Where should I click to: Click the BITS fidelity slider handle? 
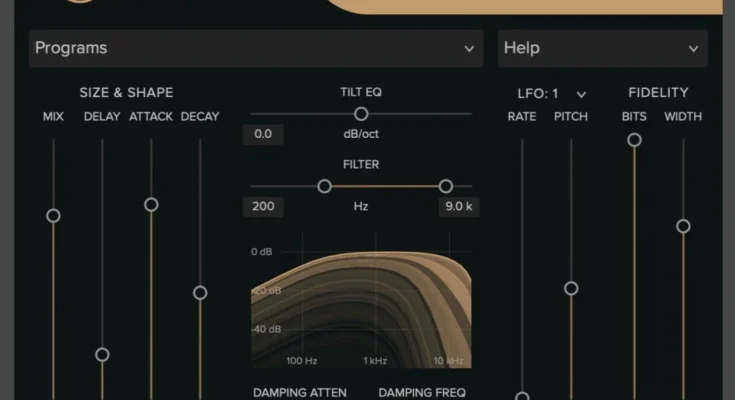coord(634,140)
